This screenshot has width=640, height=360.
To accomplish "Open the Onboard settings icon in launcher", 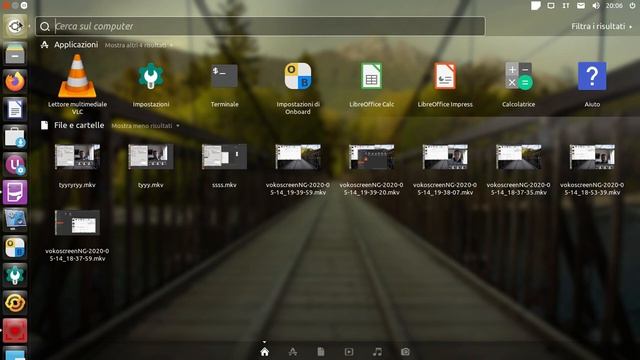I will 15,248.
